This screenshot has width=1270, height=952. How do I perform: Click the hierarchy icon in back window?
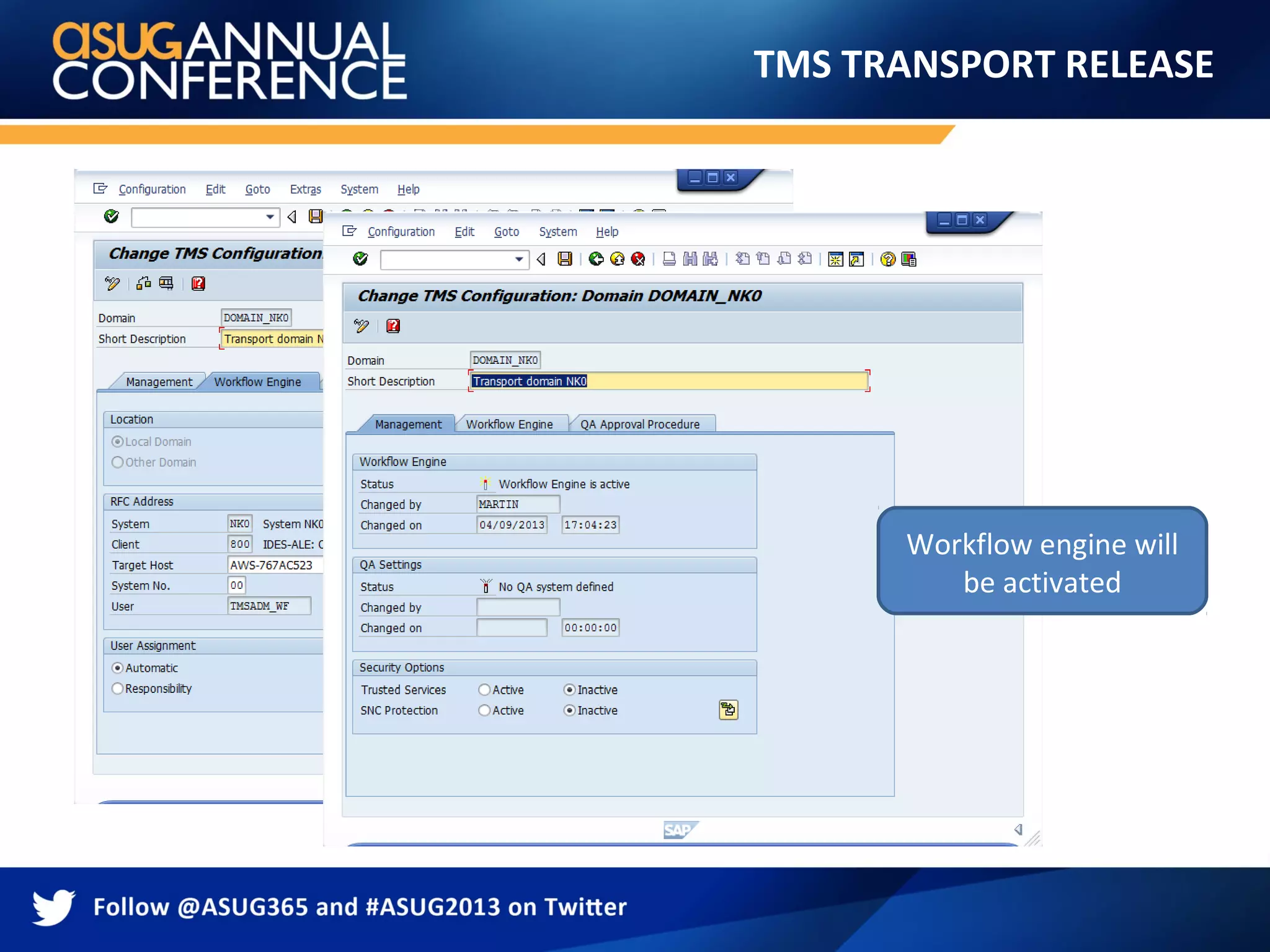(x=144, y=283)
